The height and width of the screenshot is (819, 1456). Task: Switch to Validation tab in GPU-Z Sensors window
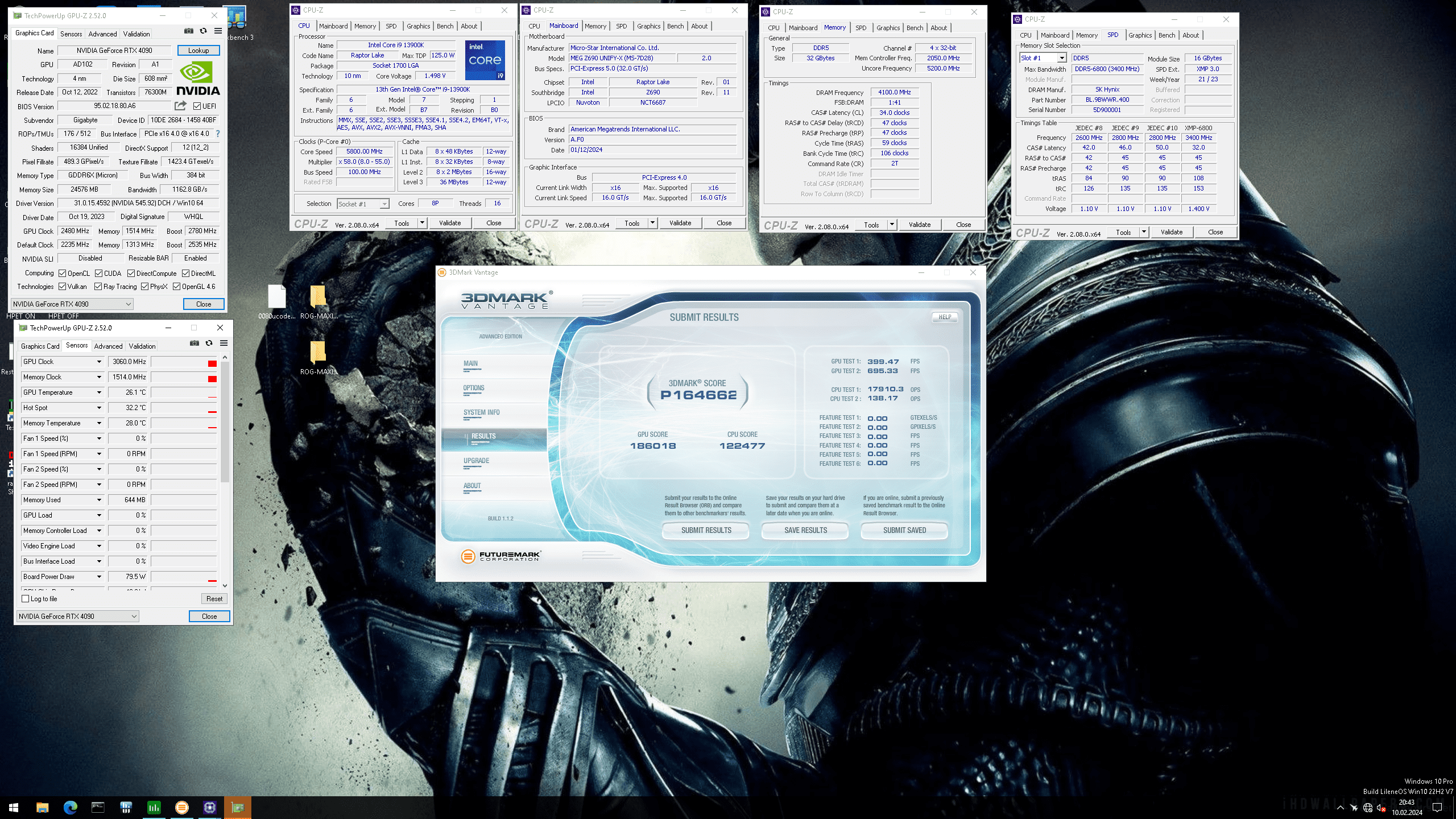142,346
